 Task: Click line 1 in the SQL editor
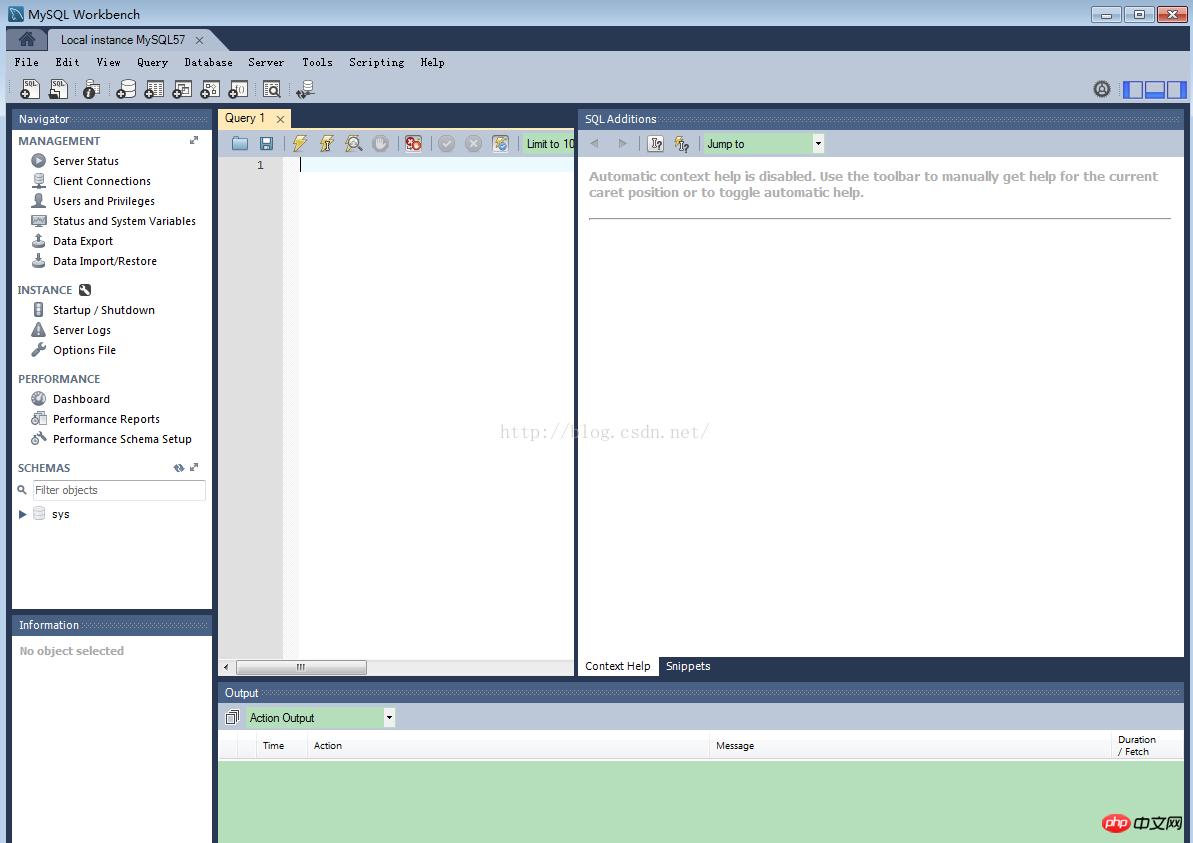436,165
